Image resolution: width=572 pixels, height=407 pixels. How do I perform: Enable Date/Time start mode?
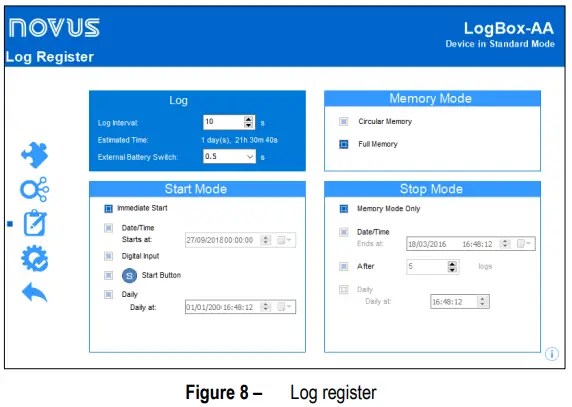click(x=108, y=228)
